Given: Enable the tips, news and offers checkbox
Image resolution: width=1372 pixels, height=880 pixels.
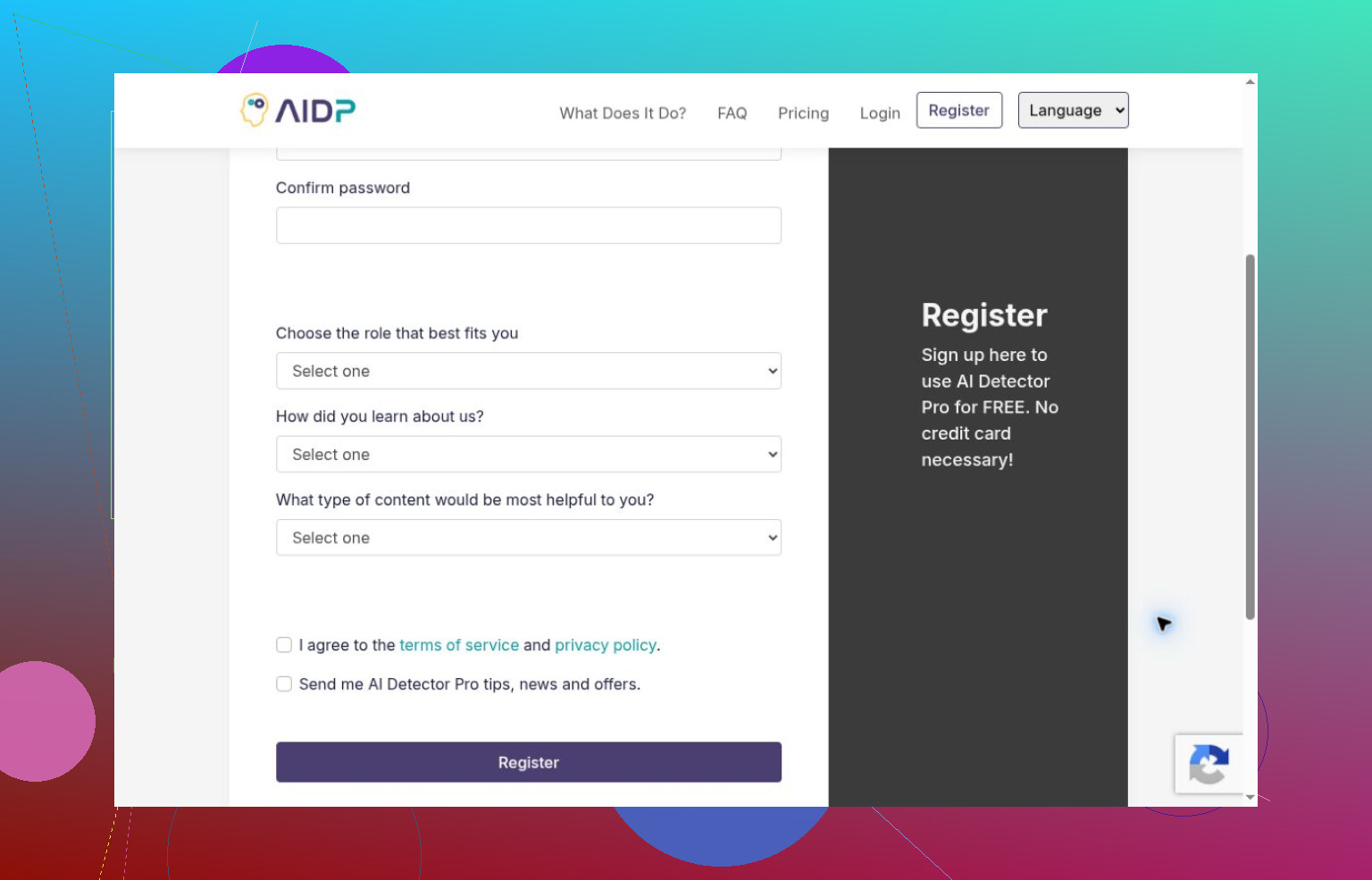Looking at the screenshot, I should [284, 684].
